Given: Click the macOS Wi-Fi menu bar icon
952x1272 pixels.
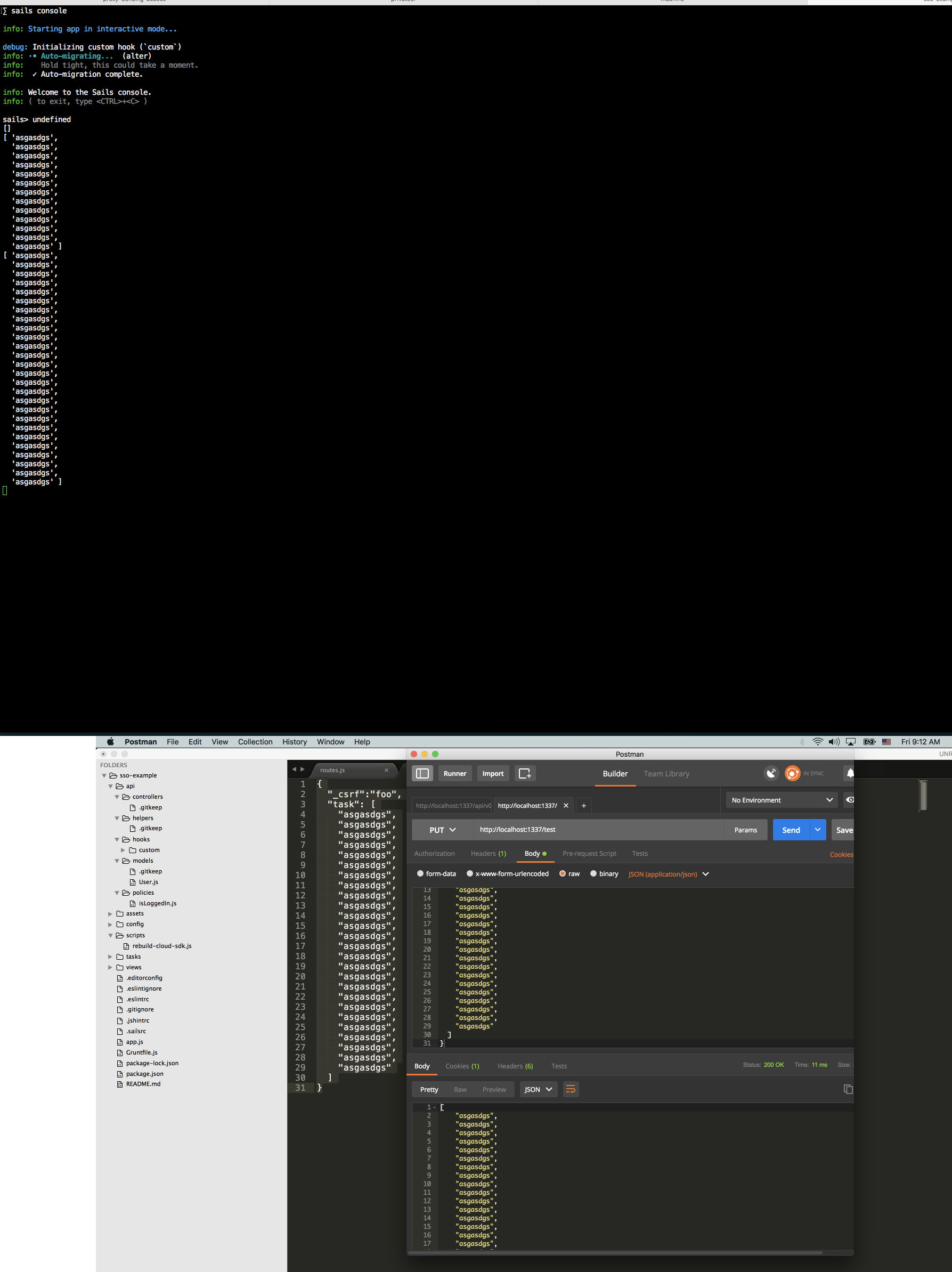Looking at the screenshot, I should pyautogui.click(x=817, y=742).
